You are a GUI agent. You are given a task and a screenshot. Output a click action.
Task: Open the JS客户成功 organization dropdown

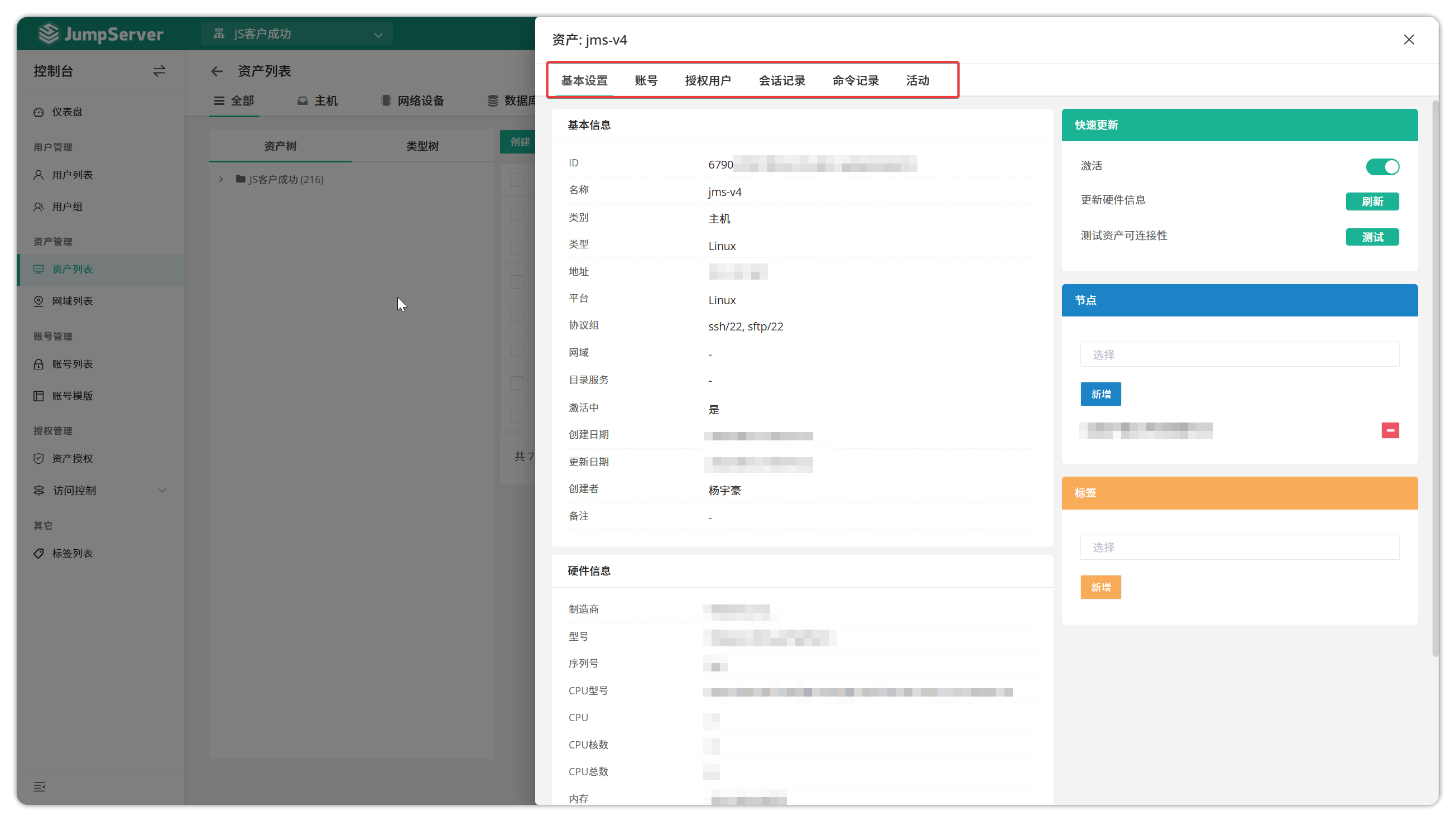tap(297, 34)
